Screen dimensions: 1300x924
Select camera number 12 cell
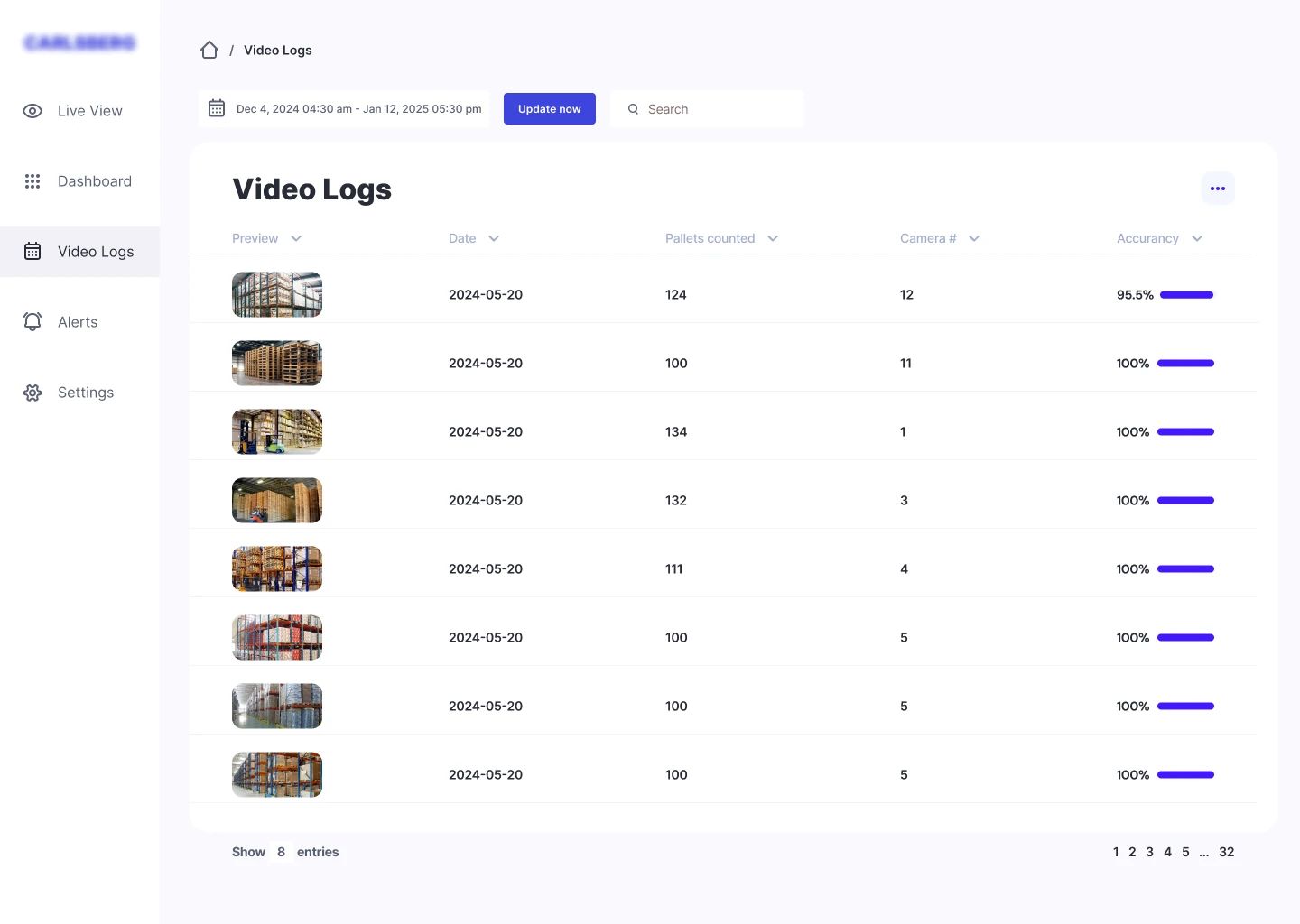click(x=906, y=295)
